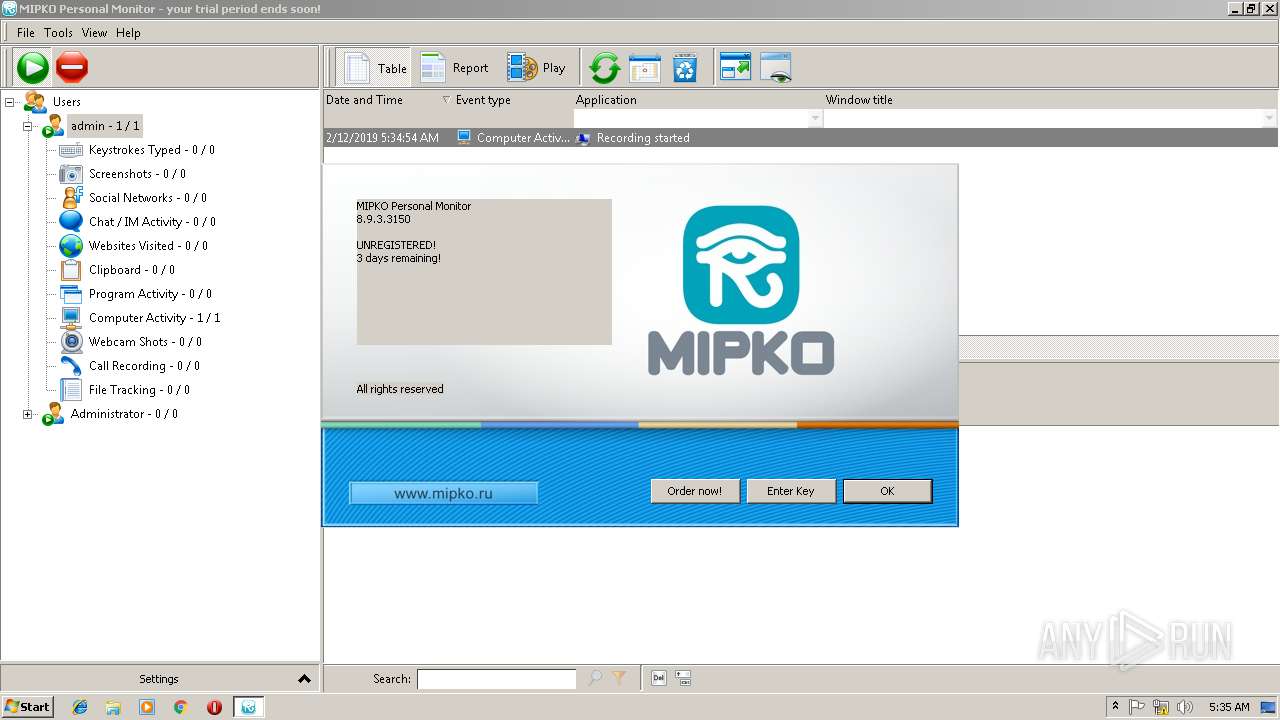Open the View menu

click(x=94, y=33)
